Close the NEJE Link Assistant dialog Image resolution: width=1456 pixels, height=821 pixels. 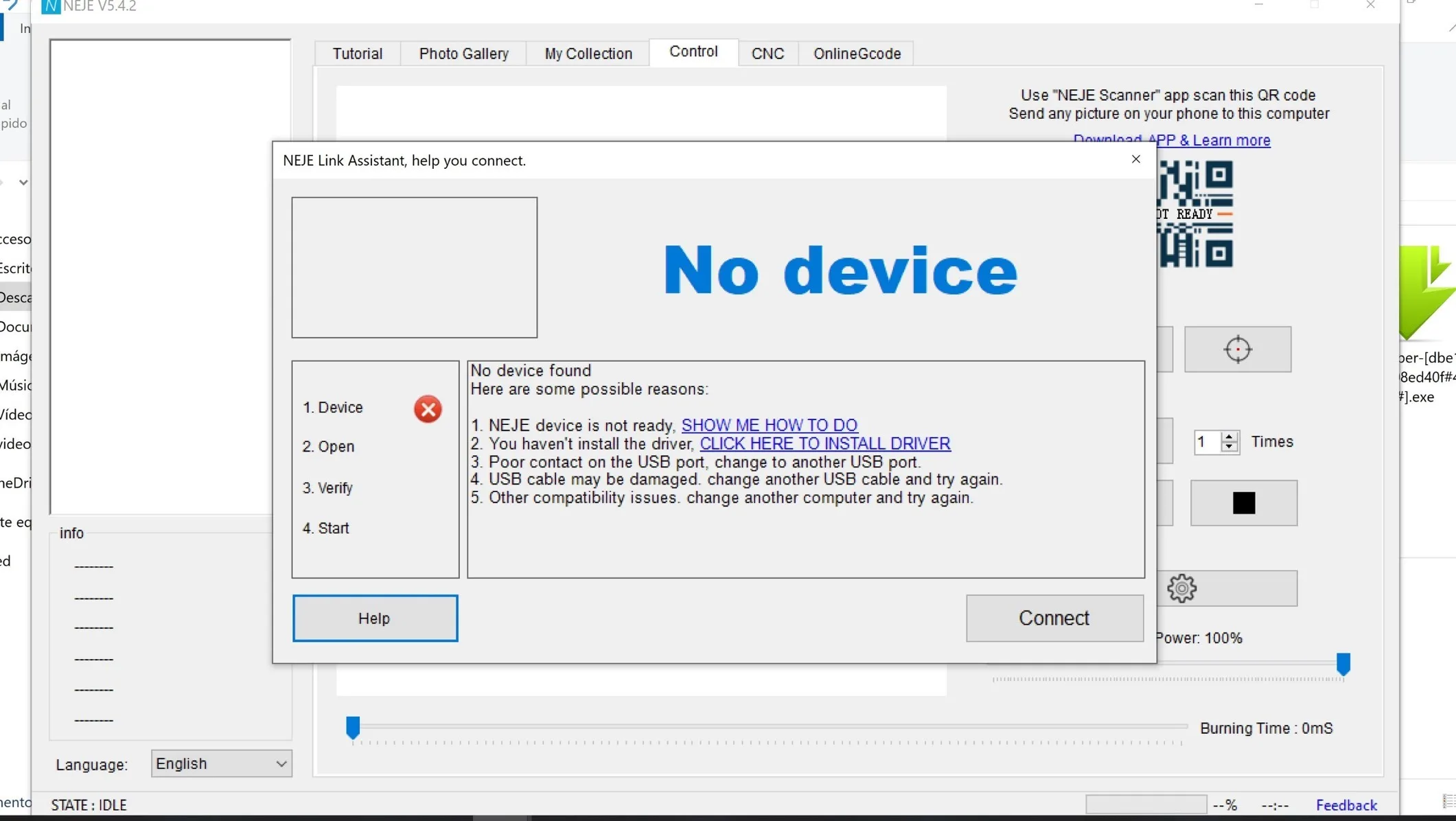point(1135,159)
